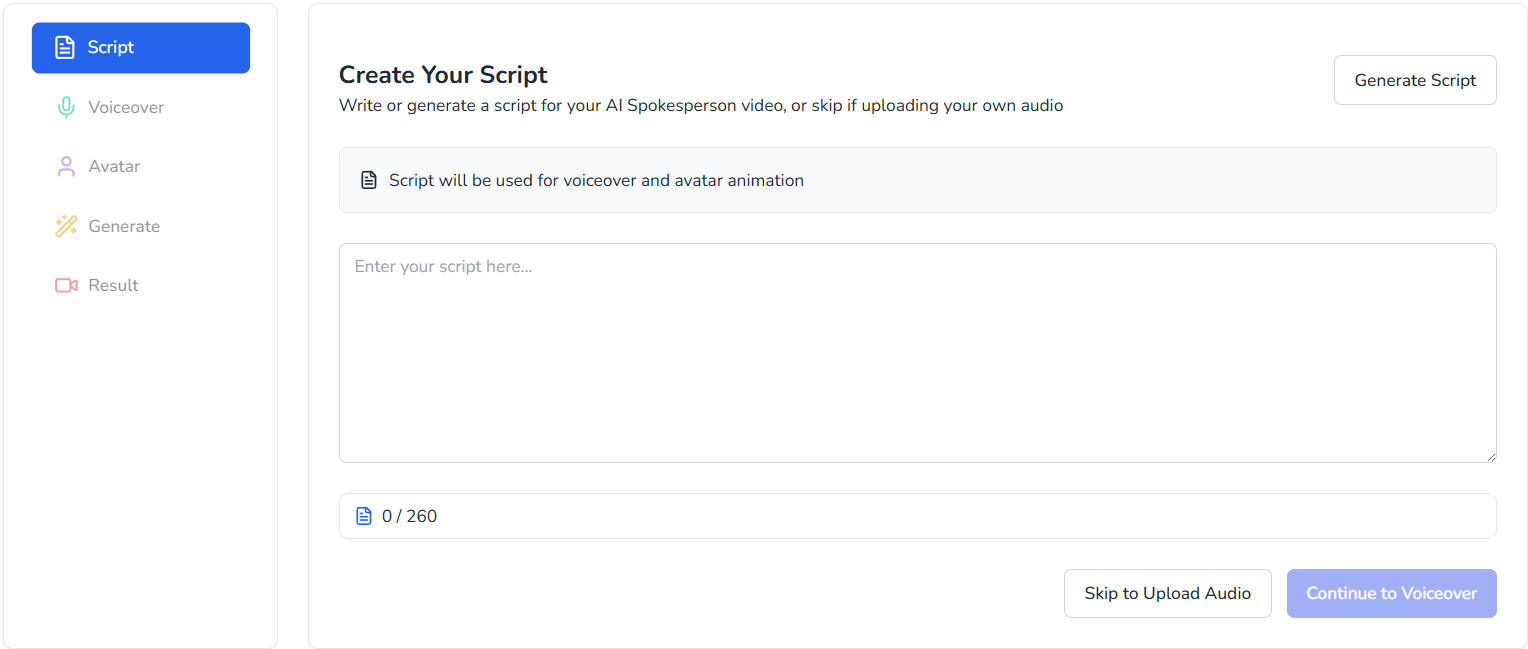Image resolution: width=1528 pixels, height=649 pixels.
Task: Click the document icon in the info banner
Action: tap(369, 181)
